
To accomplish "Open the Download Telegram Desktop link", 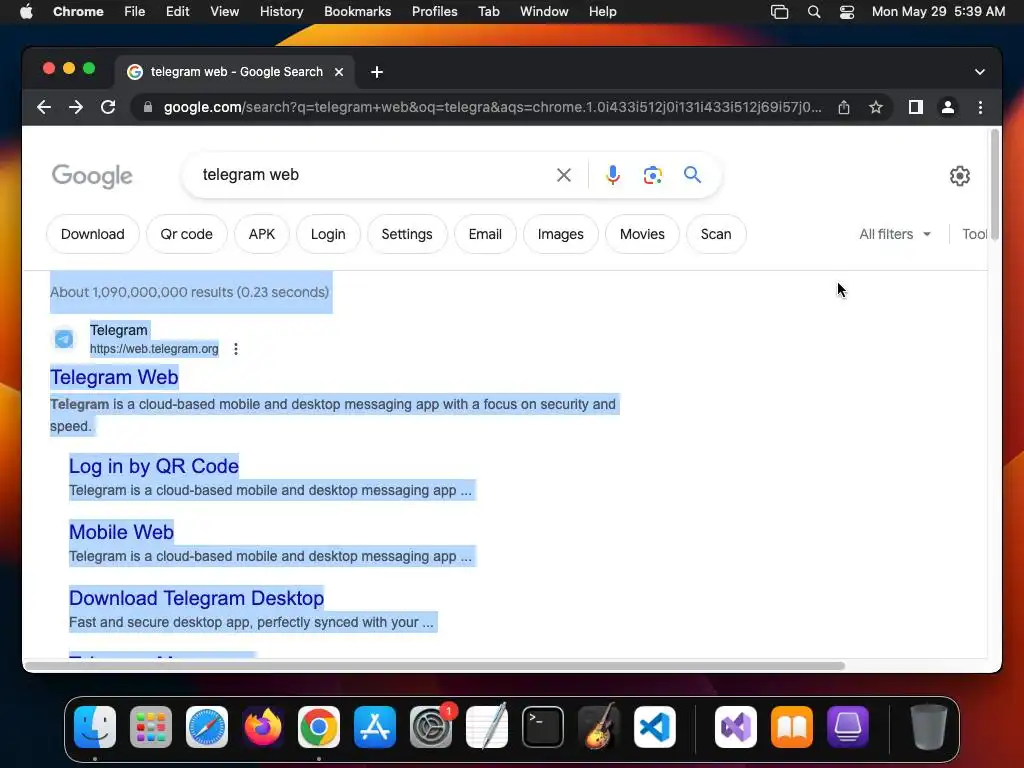I will pyautogui.click(x=197, y=598).
